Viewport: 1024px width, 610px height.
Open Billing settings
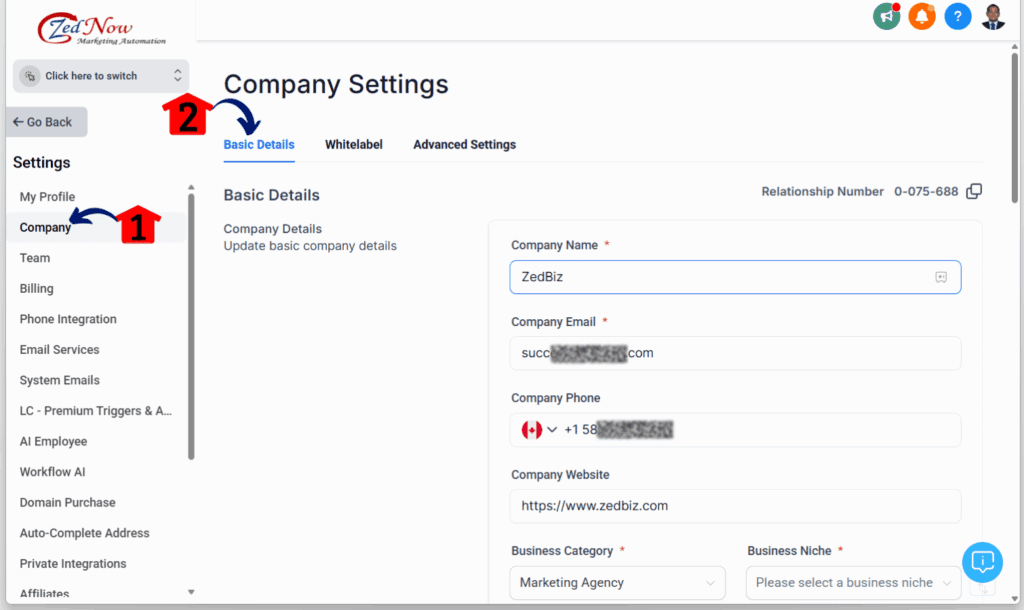[37, 289]
